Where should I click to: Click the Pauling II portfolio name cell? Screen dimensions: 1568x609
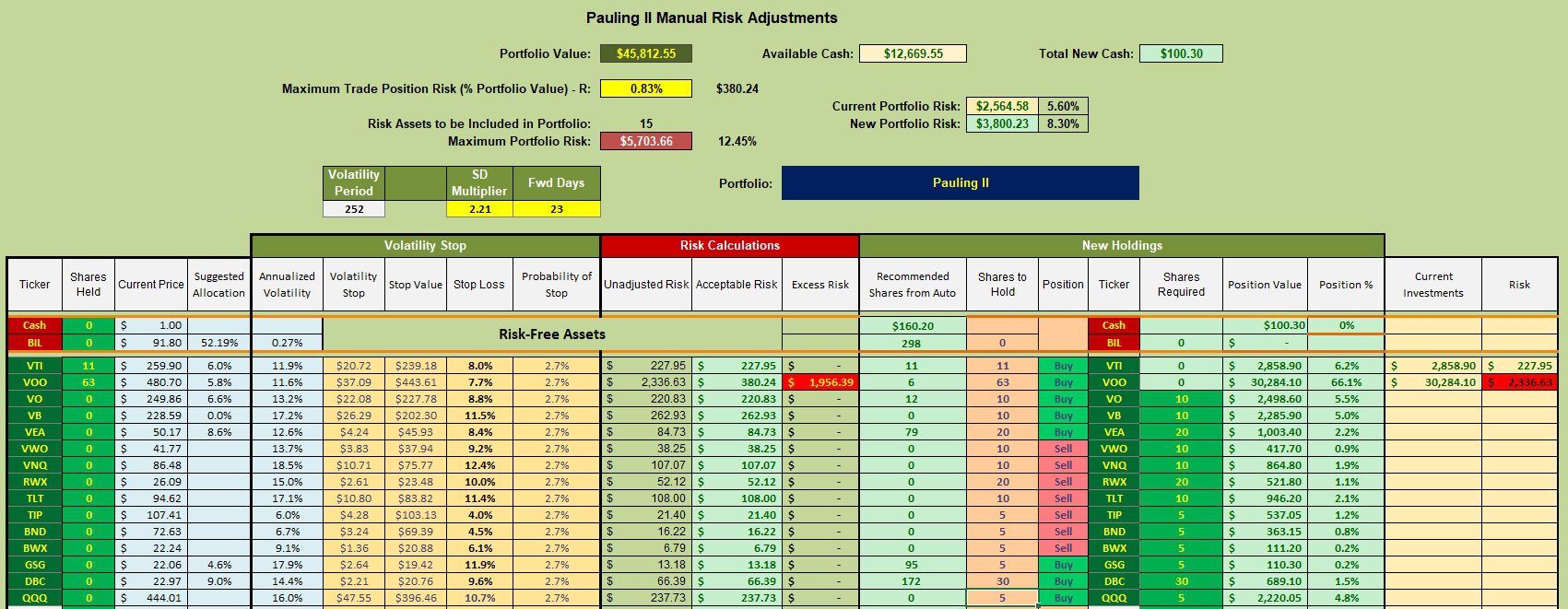961,182
